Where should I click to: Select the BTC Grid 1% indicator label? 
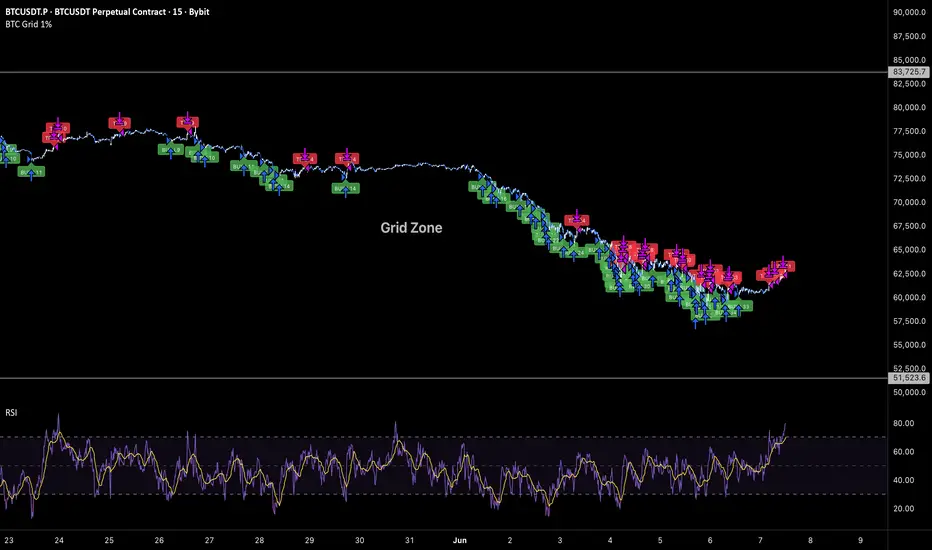pyautogui.click(x=29, y=24)
